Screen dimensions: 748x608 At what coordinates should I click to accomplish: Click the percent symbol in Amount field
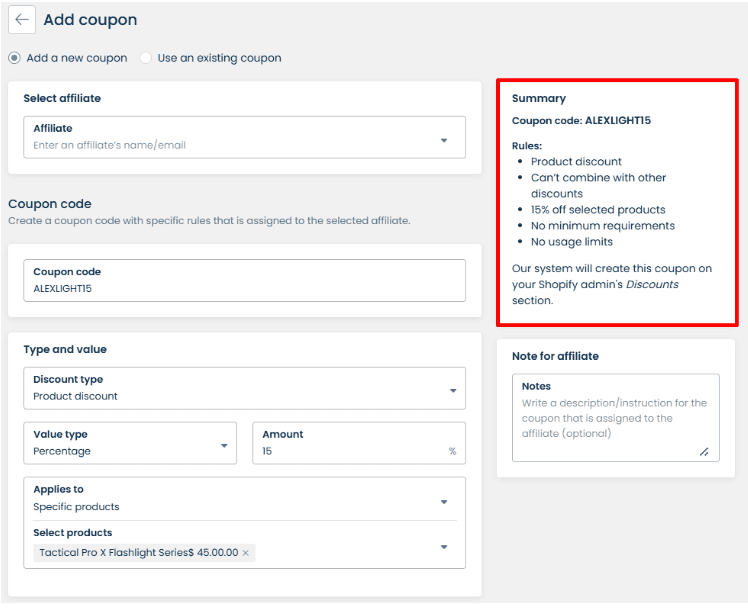pos(452,451)
